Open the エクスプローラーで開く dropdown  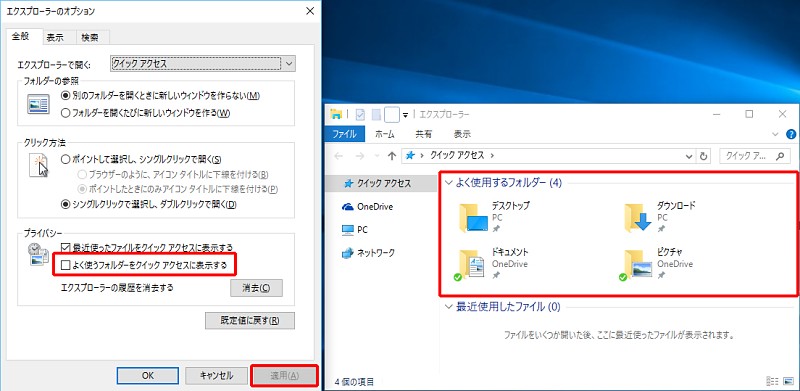pyautogui.click(x=203, y=64)
